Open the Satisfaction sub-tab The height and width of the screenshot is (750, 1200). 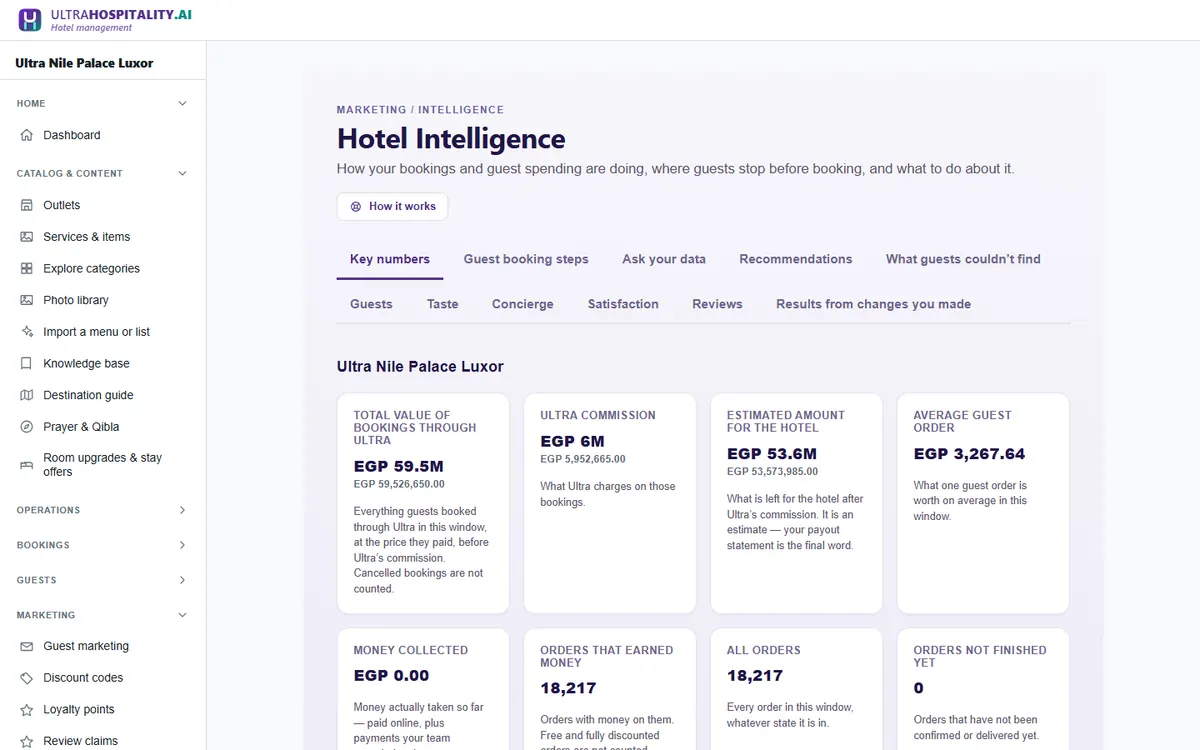point(623,304)
